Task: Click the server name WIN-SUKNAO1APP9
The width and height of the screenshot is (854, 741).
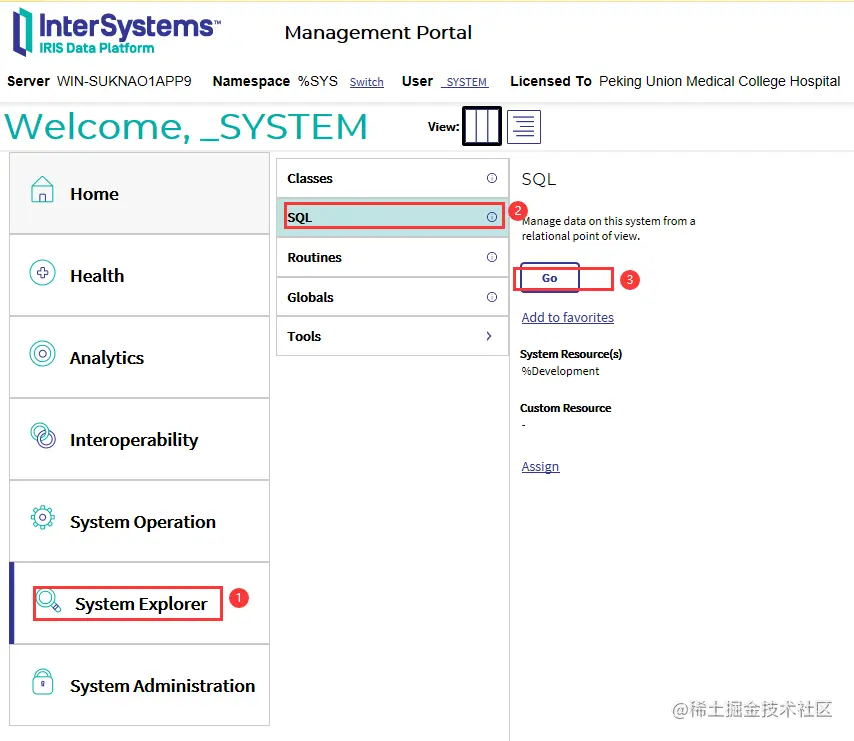Action: (x=124, y=81)
